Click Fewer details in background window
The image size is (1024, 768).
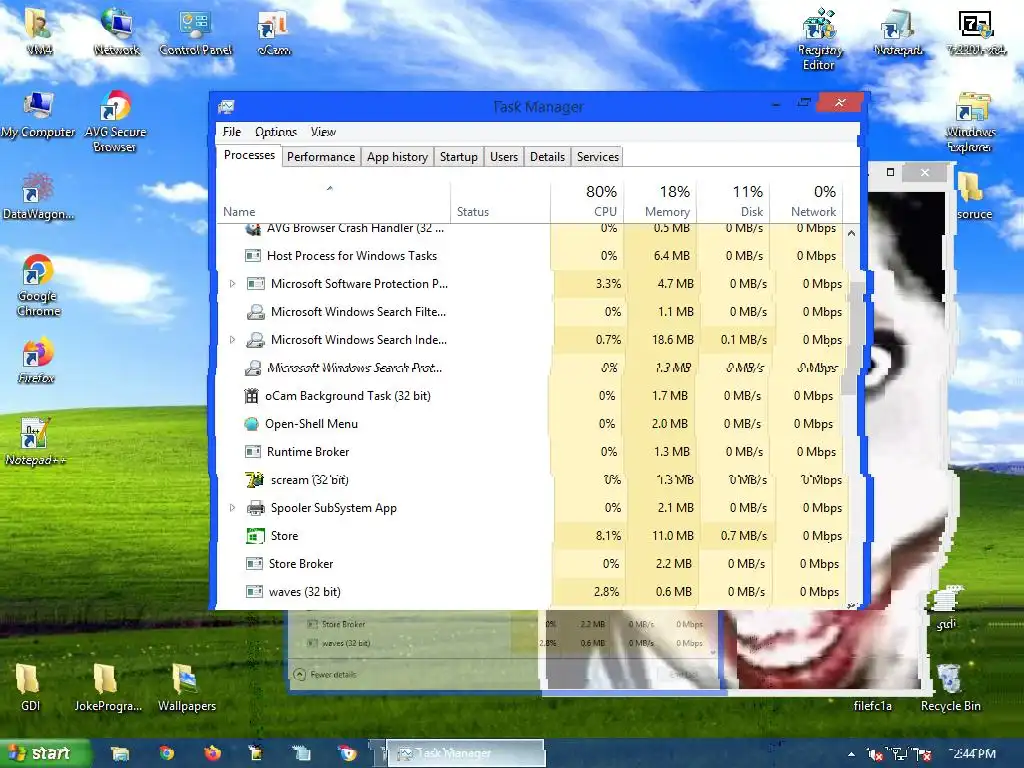click(325, 675)
